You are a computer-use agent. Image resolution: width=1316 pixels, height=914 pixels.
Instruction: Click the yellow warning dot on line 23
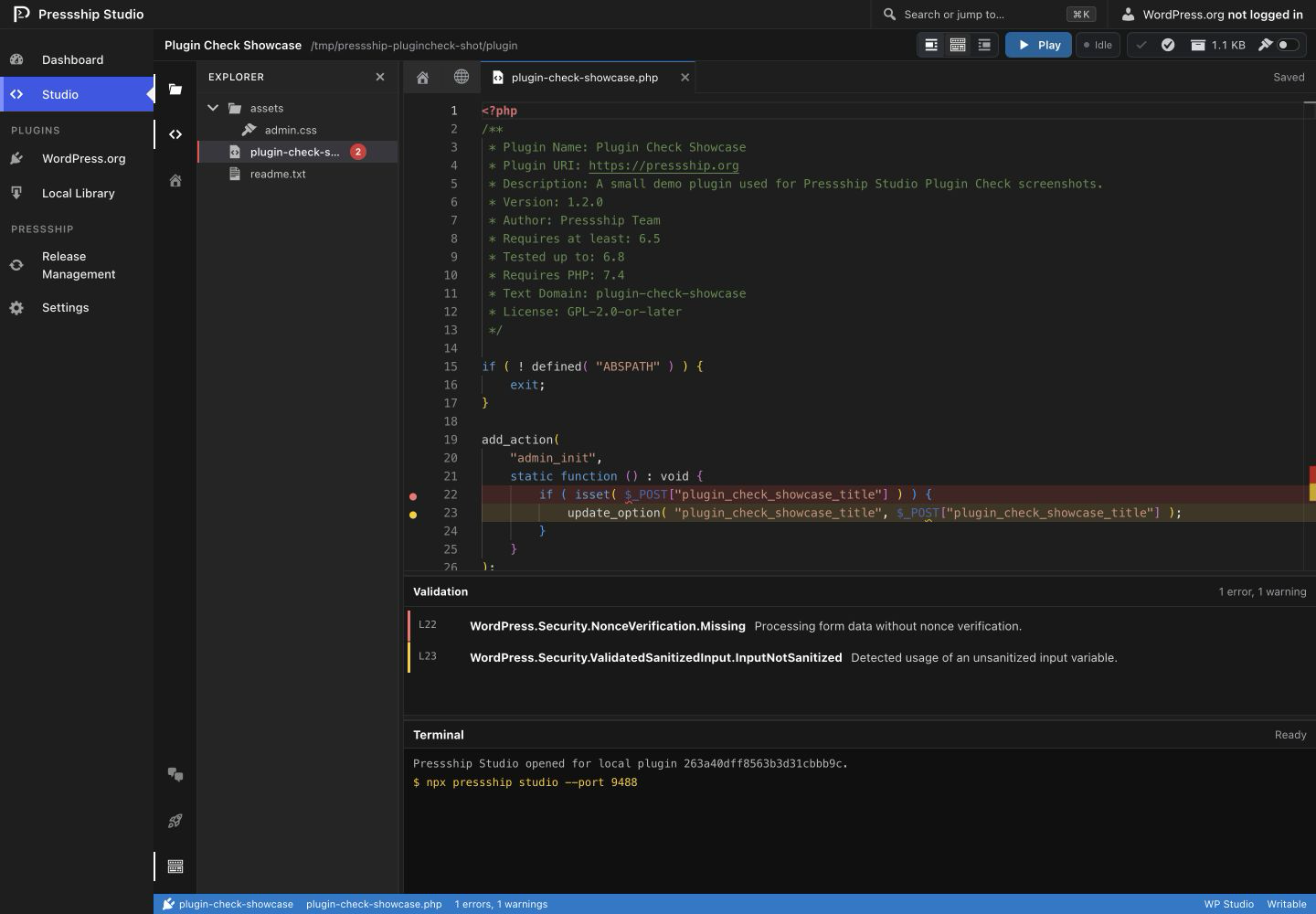point(413,515)
